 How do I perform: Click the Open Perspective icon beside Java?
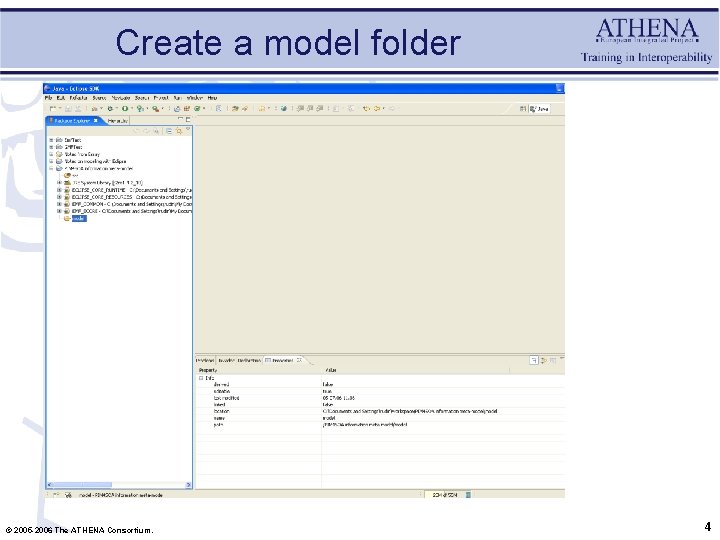click(523, 109)
